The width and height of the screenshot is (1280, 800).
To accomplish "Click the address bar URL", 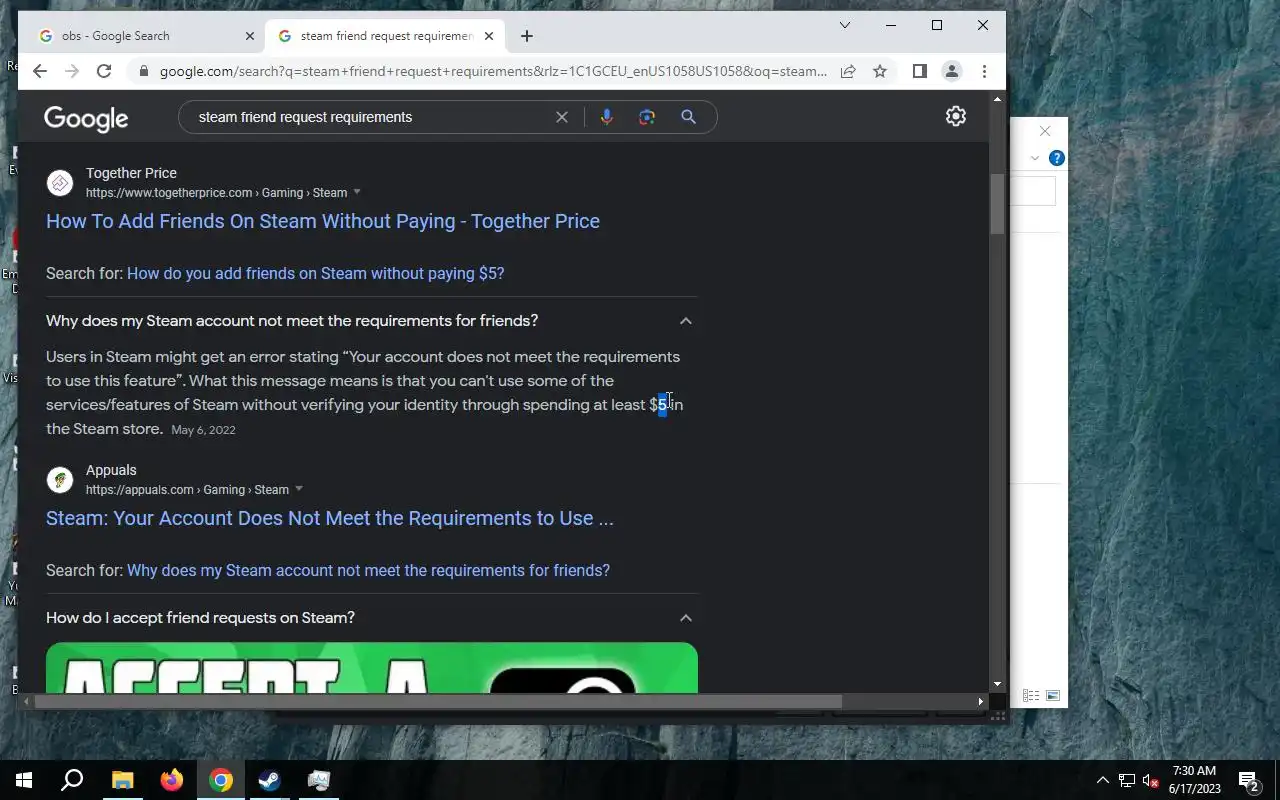I will 493,71.
